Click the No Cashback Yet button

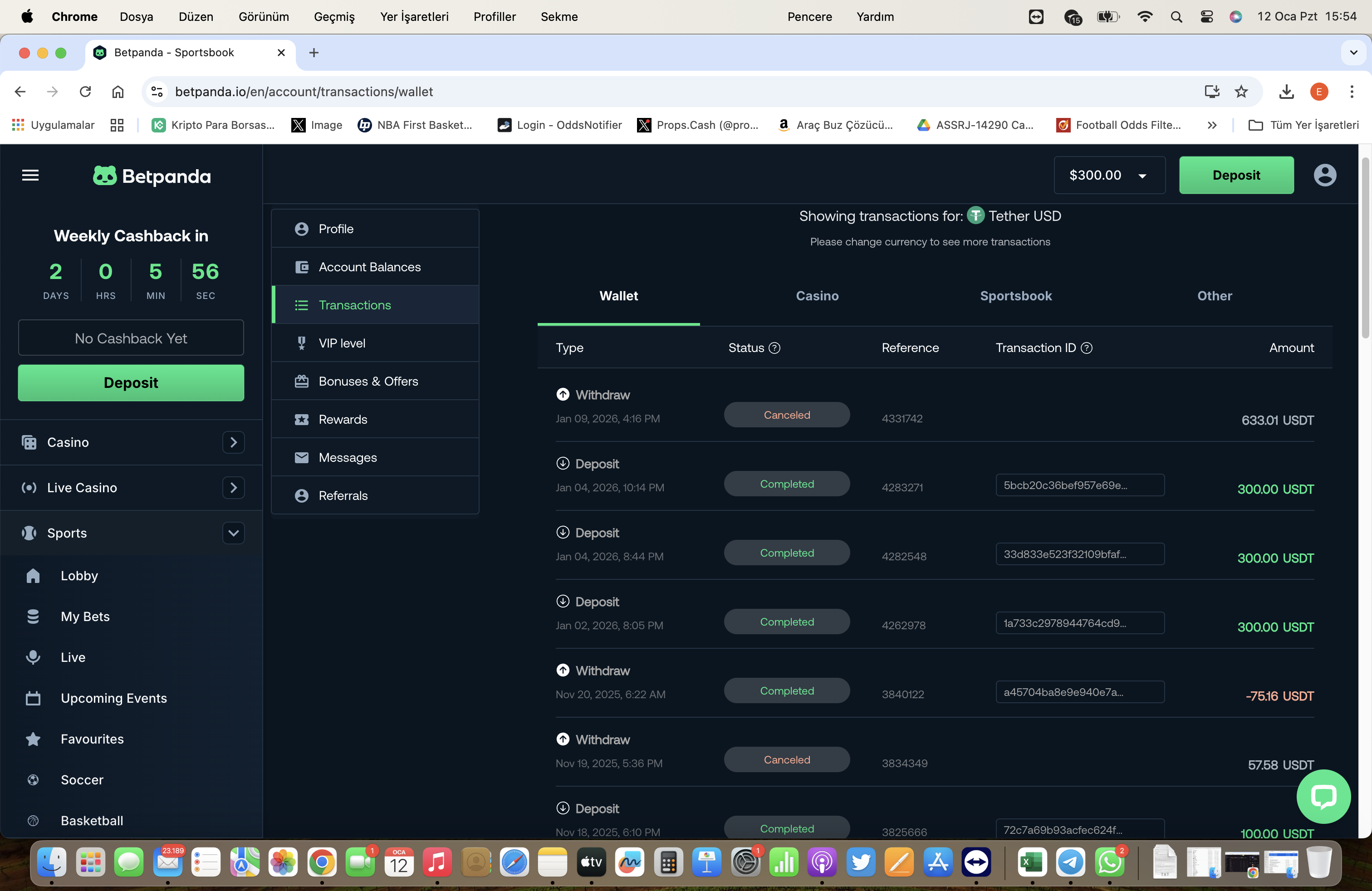[x=131, y=338]
